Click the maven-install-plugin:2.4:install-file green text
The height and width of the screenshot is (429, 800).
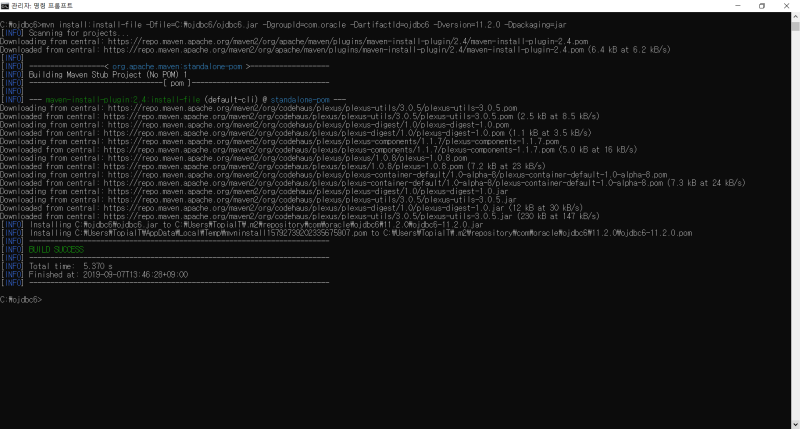[122, 99]
